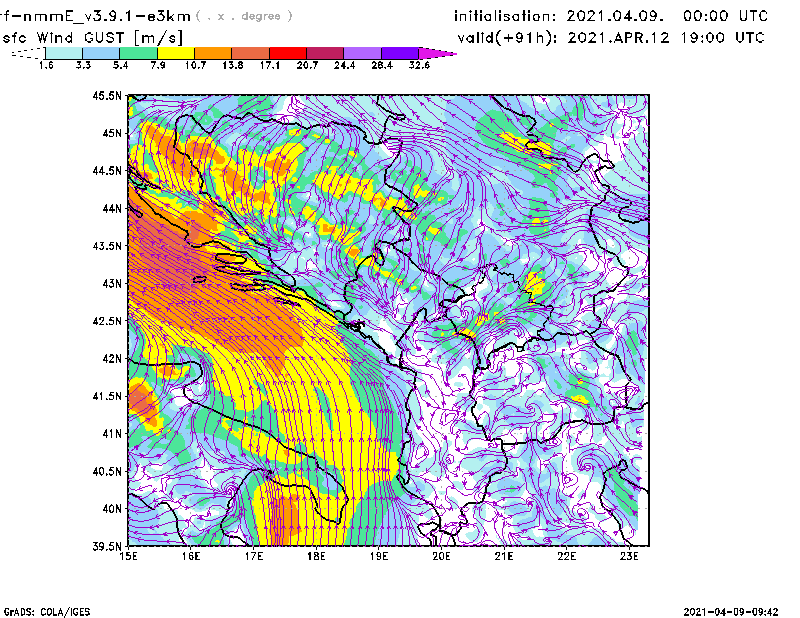
Task: Click the 23E longitude label
Action: point(629,556)
